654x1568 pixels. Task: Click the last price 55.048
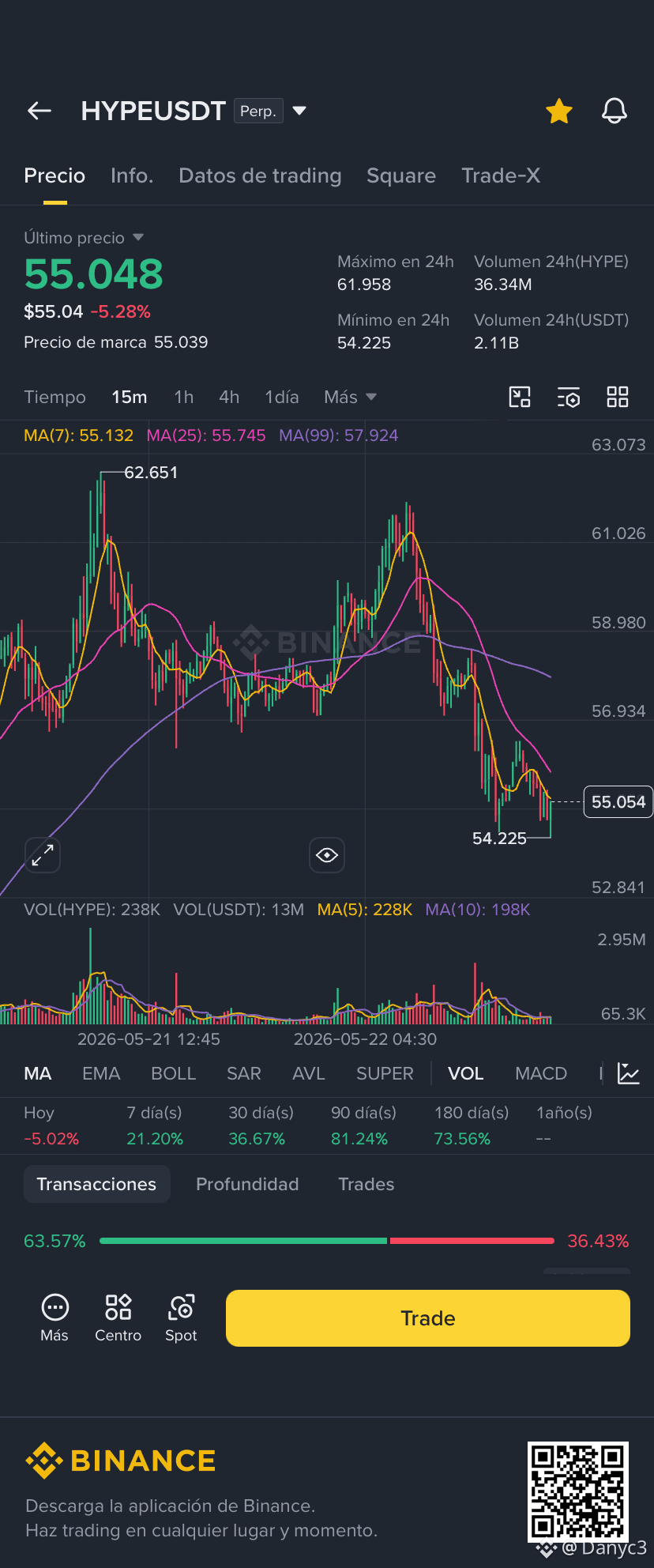(93, 274)
